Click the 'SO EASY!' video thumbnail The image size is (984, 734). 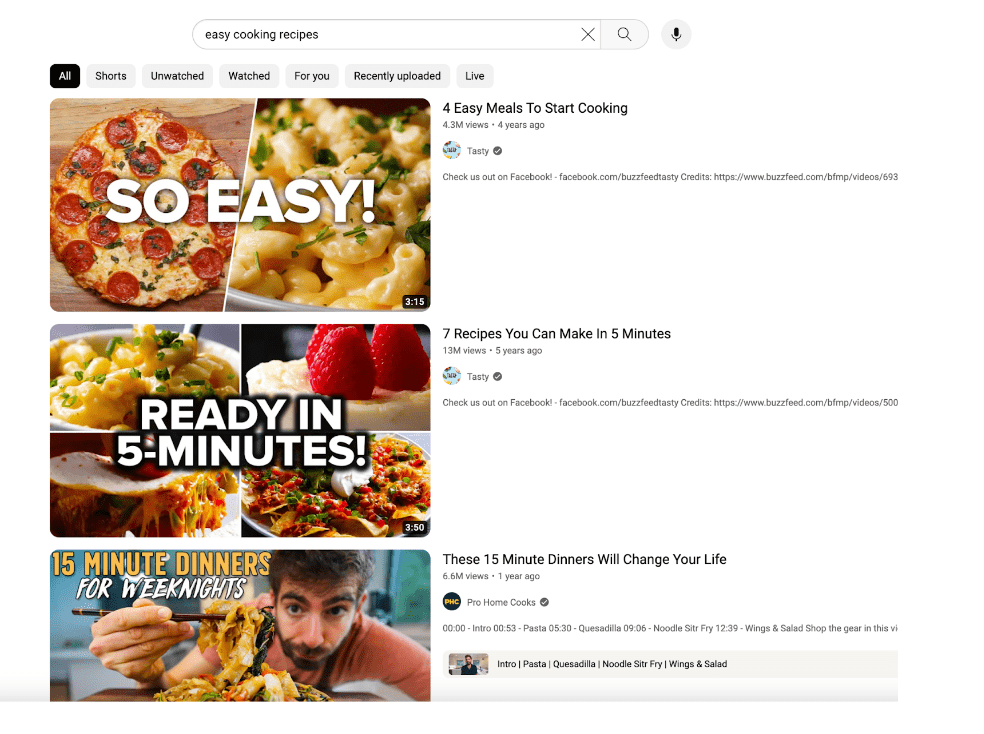(240, 205)
